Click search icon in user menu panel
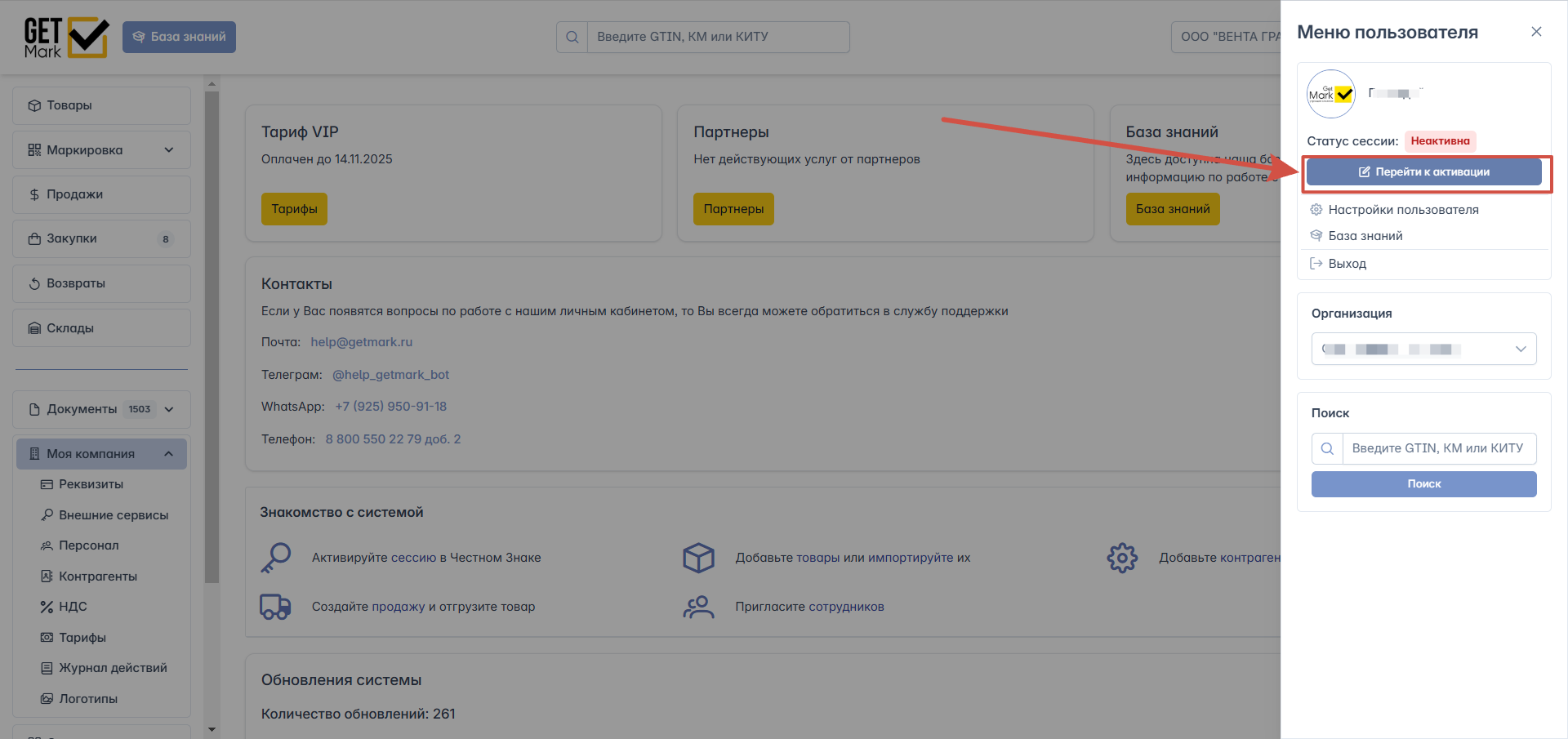This screenshot has height=739, width=1568. 1327,448
